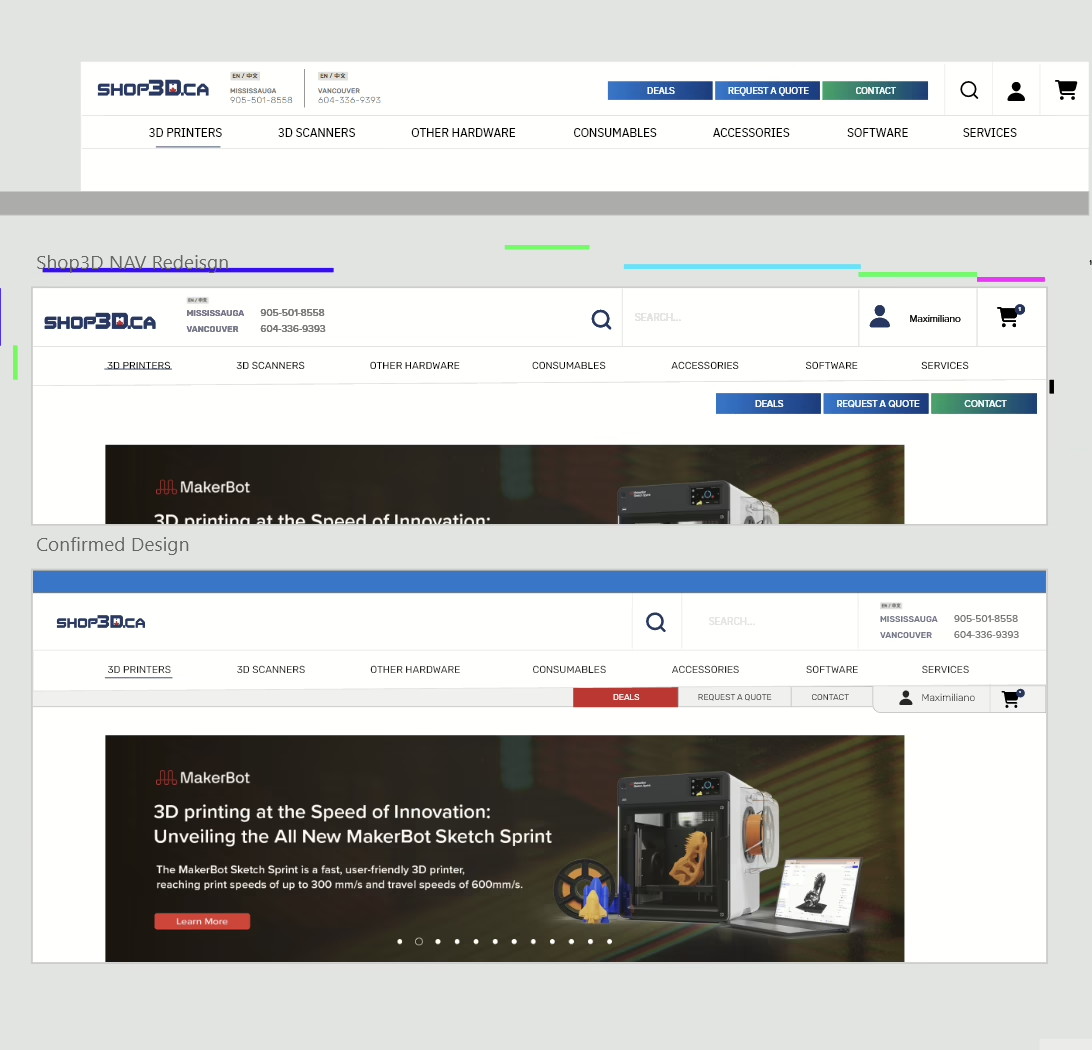Image resolution: width=1092 pixels, height=1050 pixels.
Task: Open cart icon with badge in redesign mockup
Action: [x=1010, y=316]
